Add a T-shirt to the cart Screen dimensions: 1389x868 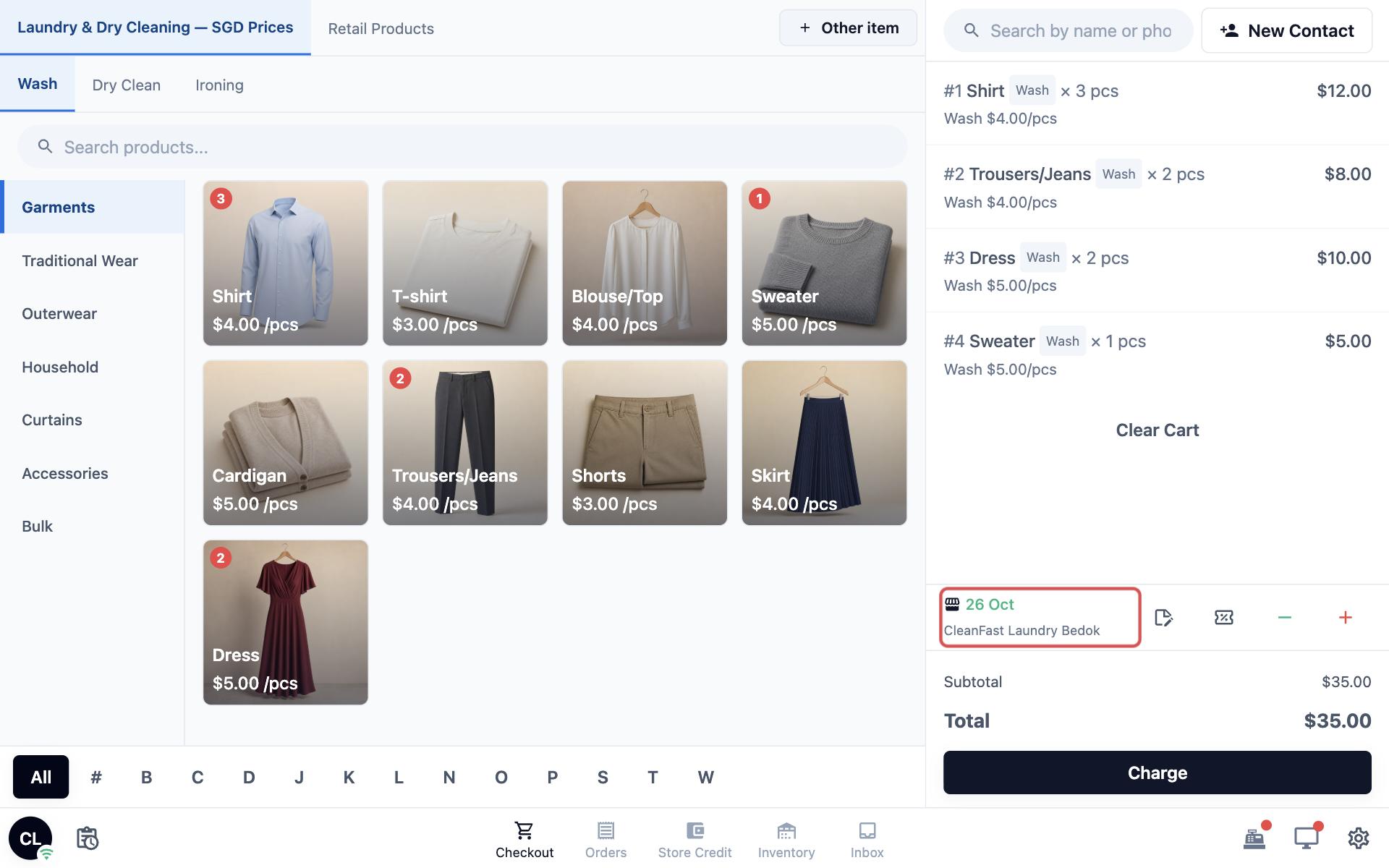point(465,263)
